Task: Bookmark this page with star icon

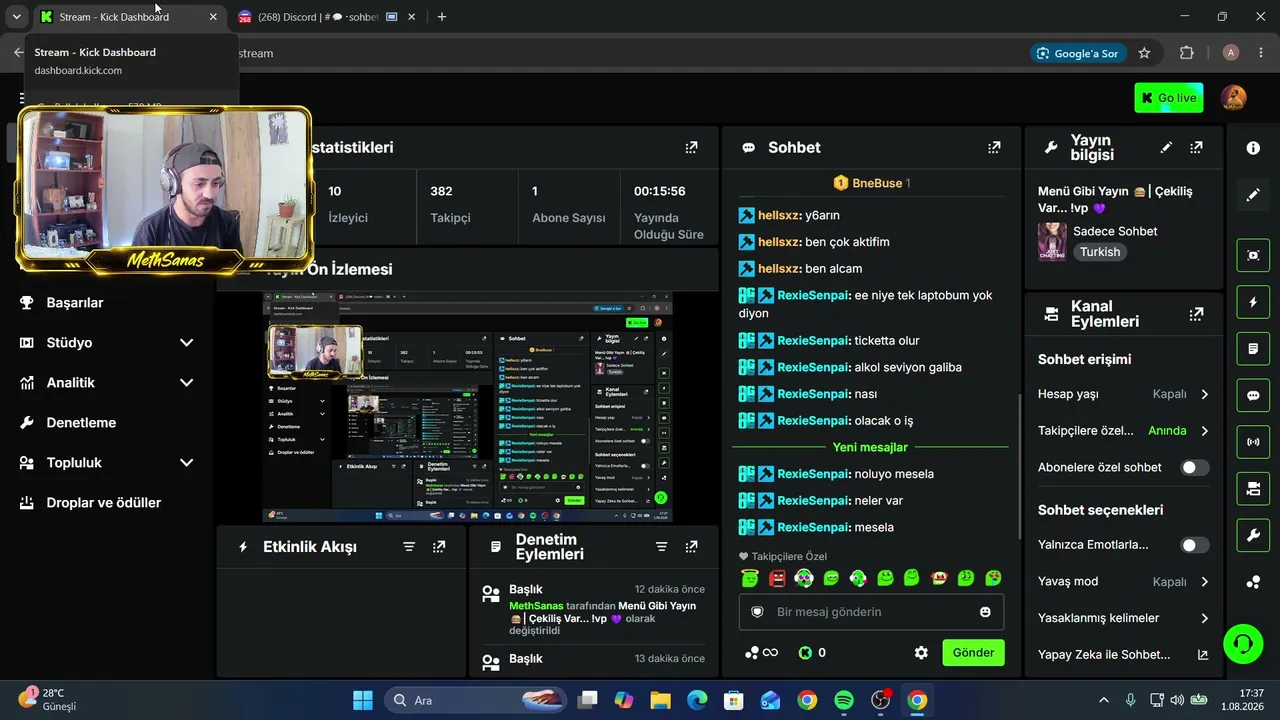Action: 1144,53
